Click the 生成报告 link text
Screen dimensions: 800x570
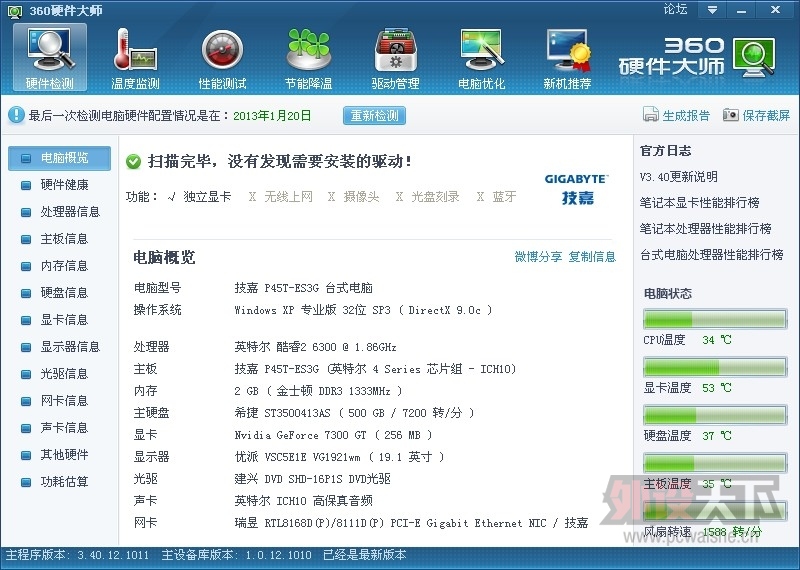coord(686,115)
